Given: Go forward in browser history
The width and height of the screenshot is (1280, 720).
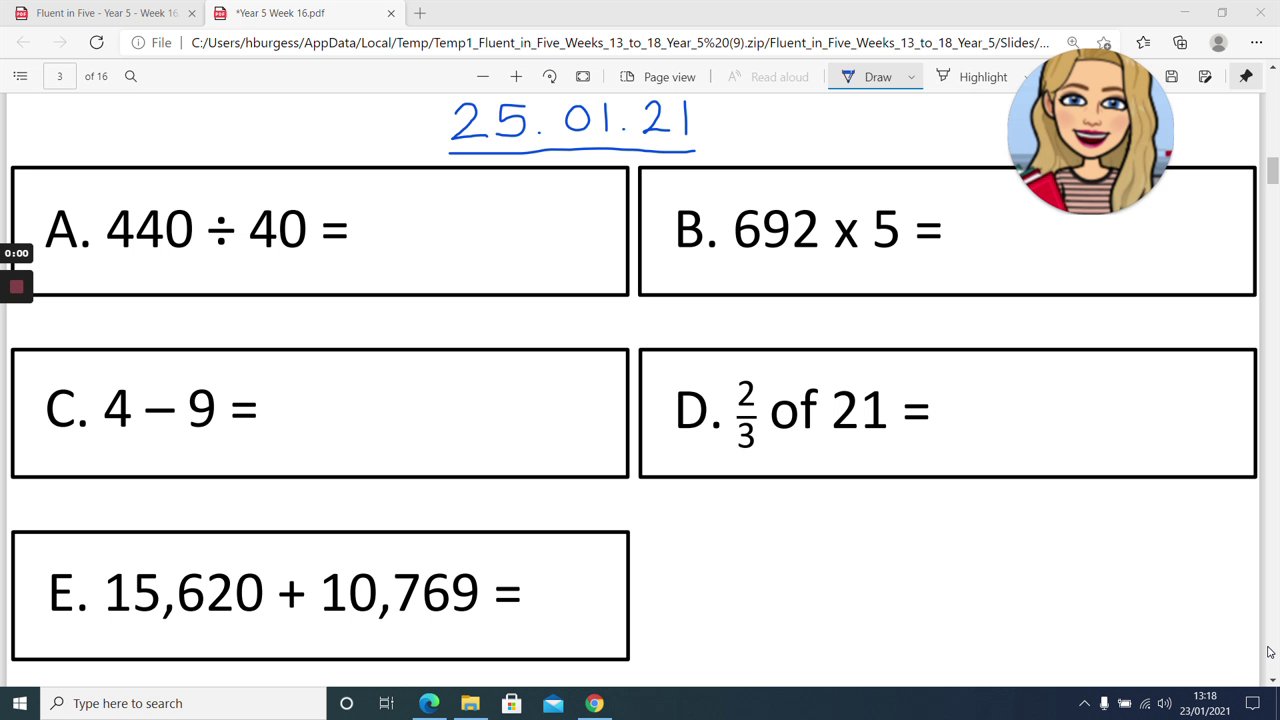Looking at the screenshot, I should click(60, 42).
